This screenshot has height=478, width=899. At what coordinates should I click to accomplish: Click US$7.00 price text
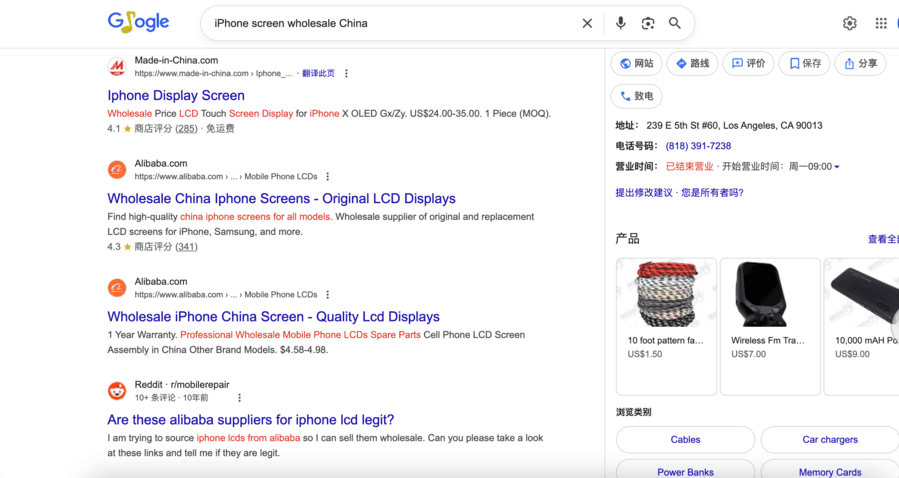[x=748, y=354]
